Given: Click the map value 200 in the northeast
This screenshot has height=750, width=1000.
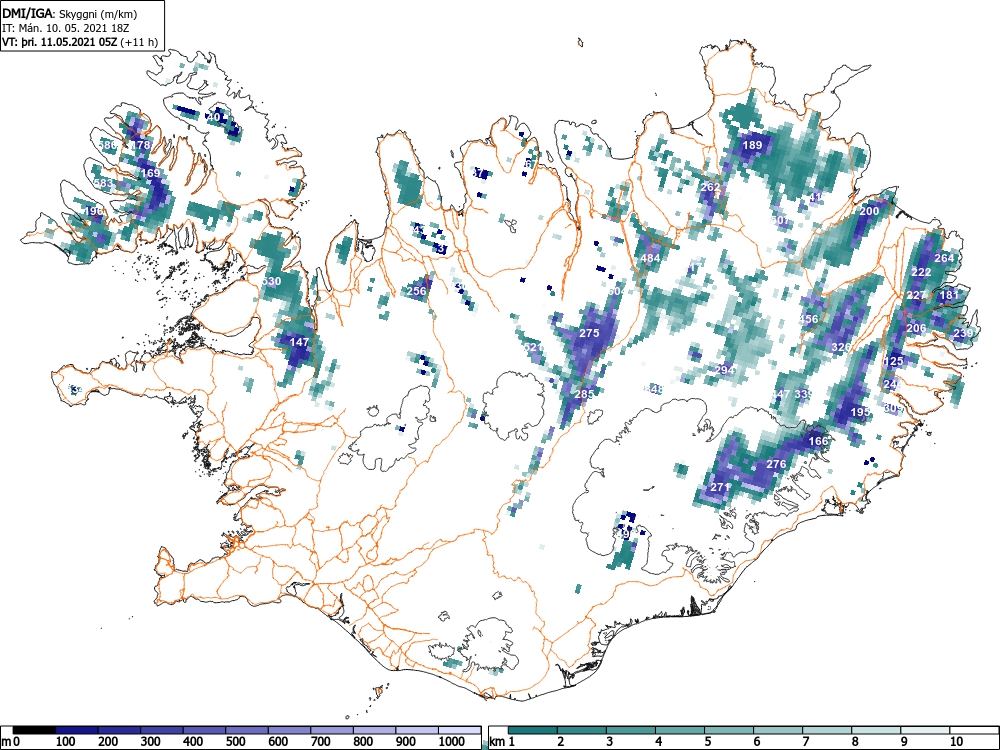Looking at the screenshot, I should tap(869, 211).
